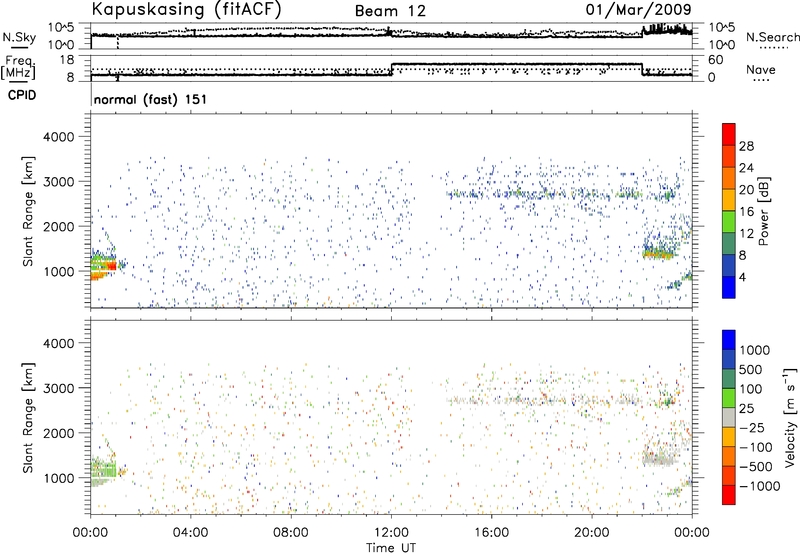
Task: Click the Slant Range label of power panel
Action: 28,211
